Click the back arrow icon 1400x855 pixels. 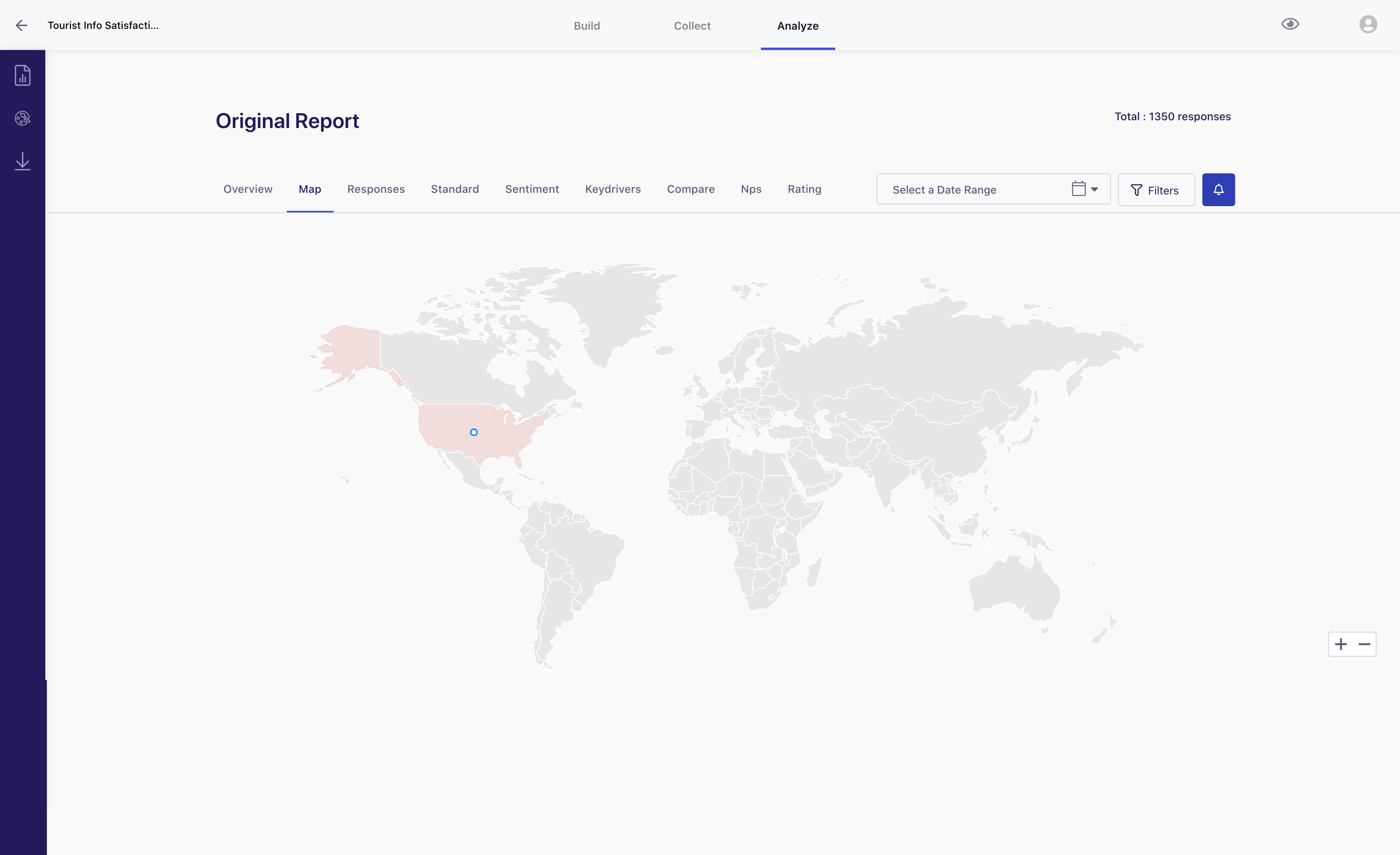pos(21,25)
